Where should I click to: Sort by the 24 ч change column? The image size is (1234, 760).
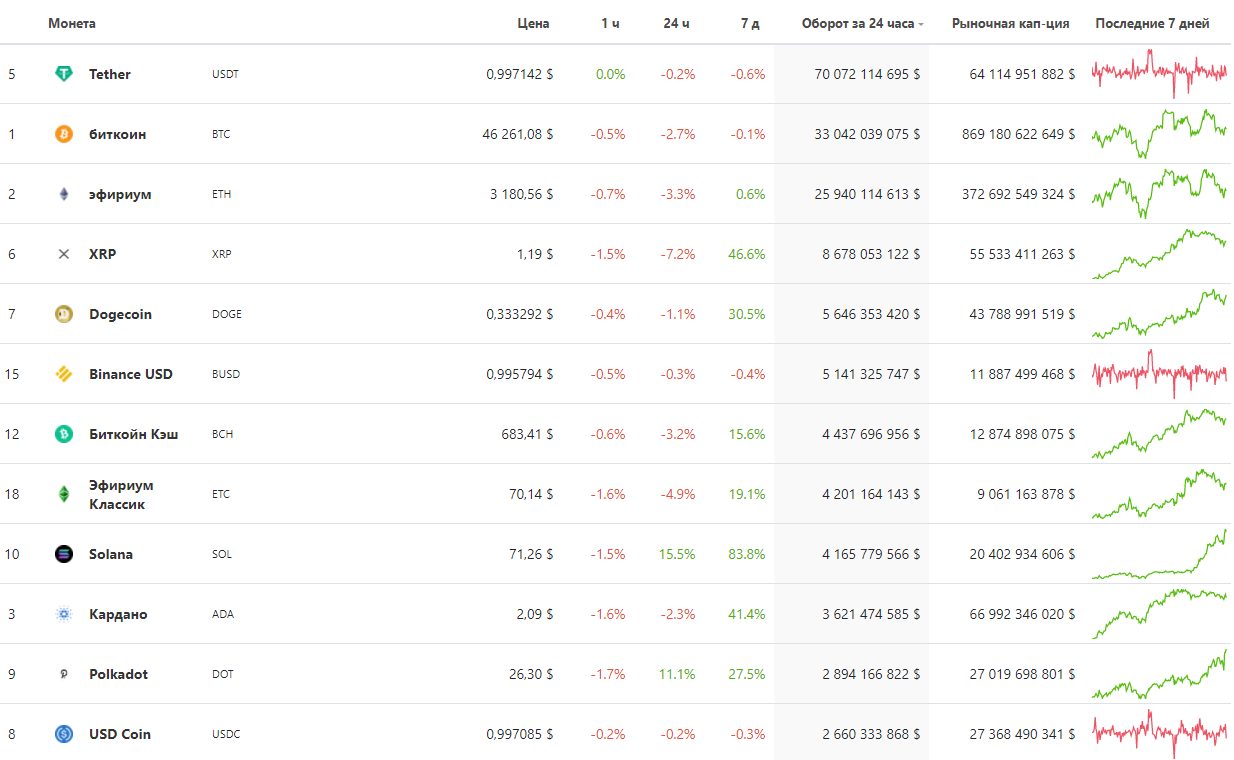(678, 23)
